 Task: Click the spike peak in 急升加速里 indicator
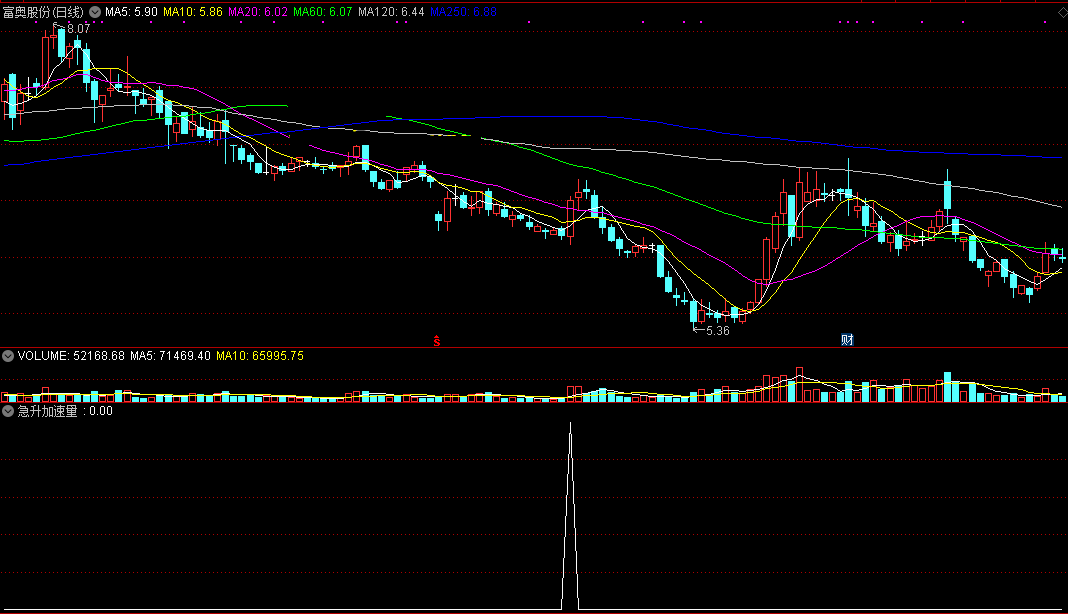(x=571, y=424)
